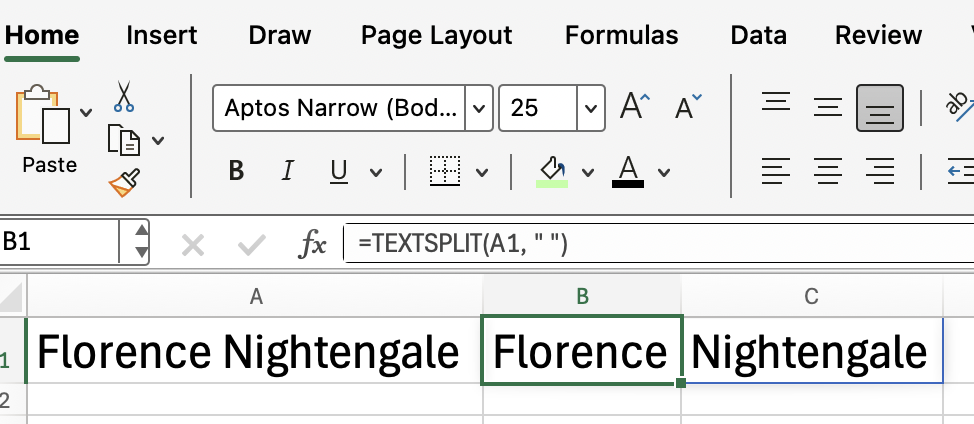Click the decrease indent icon
974x424 pixels.
point(961,171)
